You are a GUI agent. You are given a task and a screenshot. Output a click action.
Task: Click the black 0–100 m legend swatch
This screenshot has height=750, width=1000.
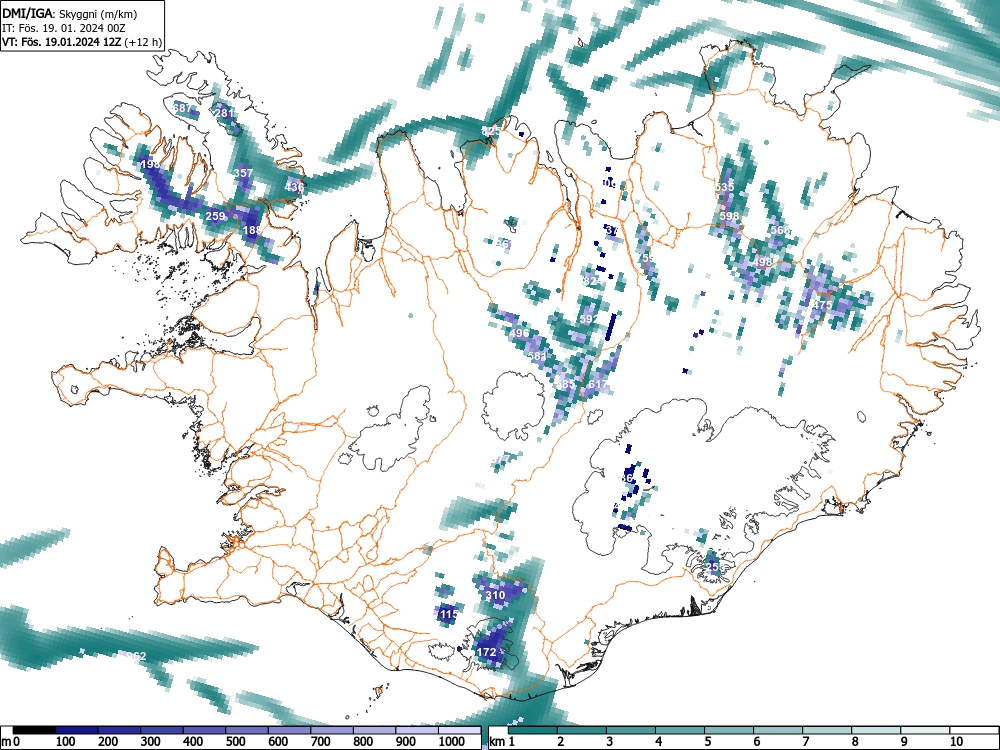pos(34,730)
